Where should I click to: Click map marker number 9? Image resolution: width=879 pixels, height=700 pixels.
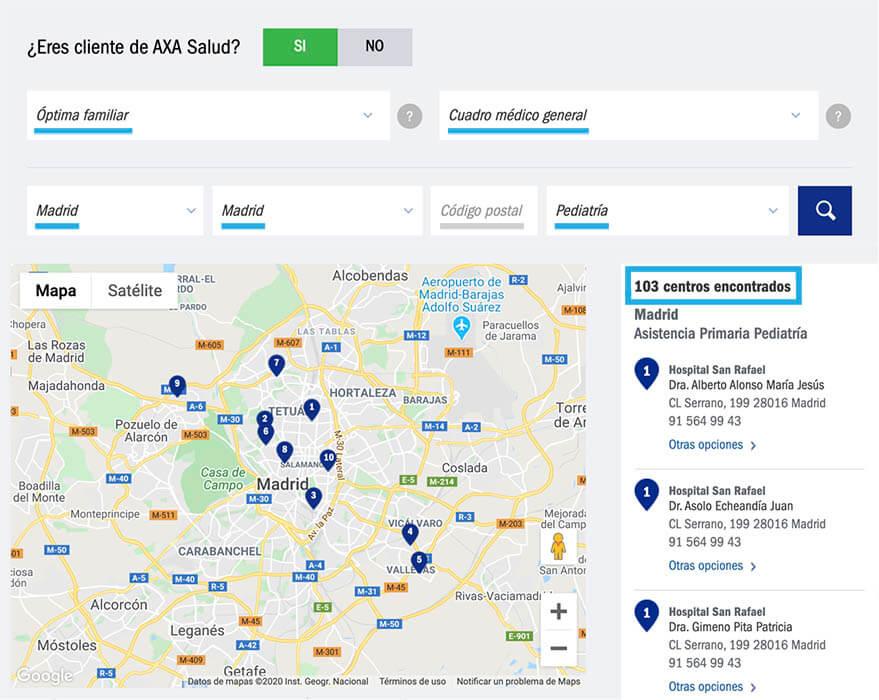click(x=177, y=386)
